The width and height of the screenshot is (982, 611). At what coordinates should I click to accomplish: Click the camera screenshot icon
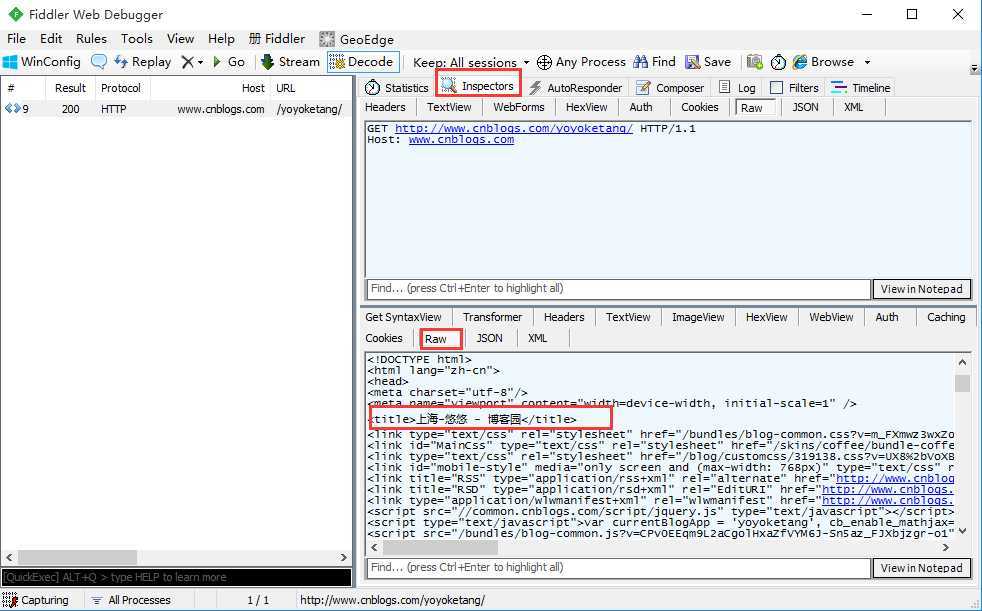755,62
